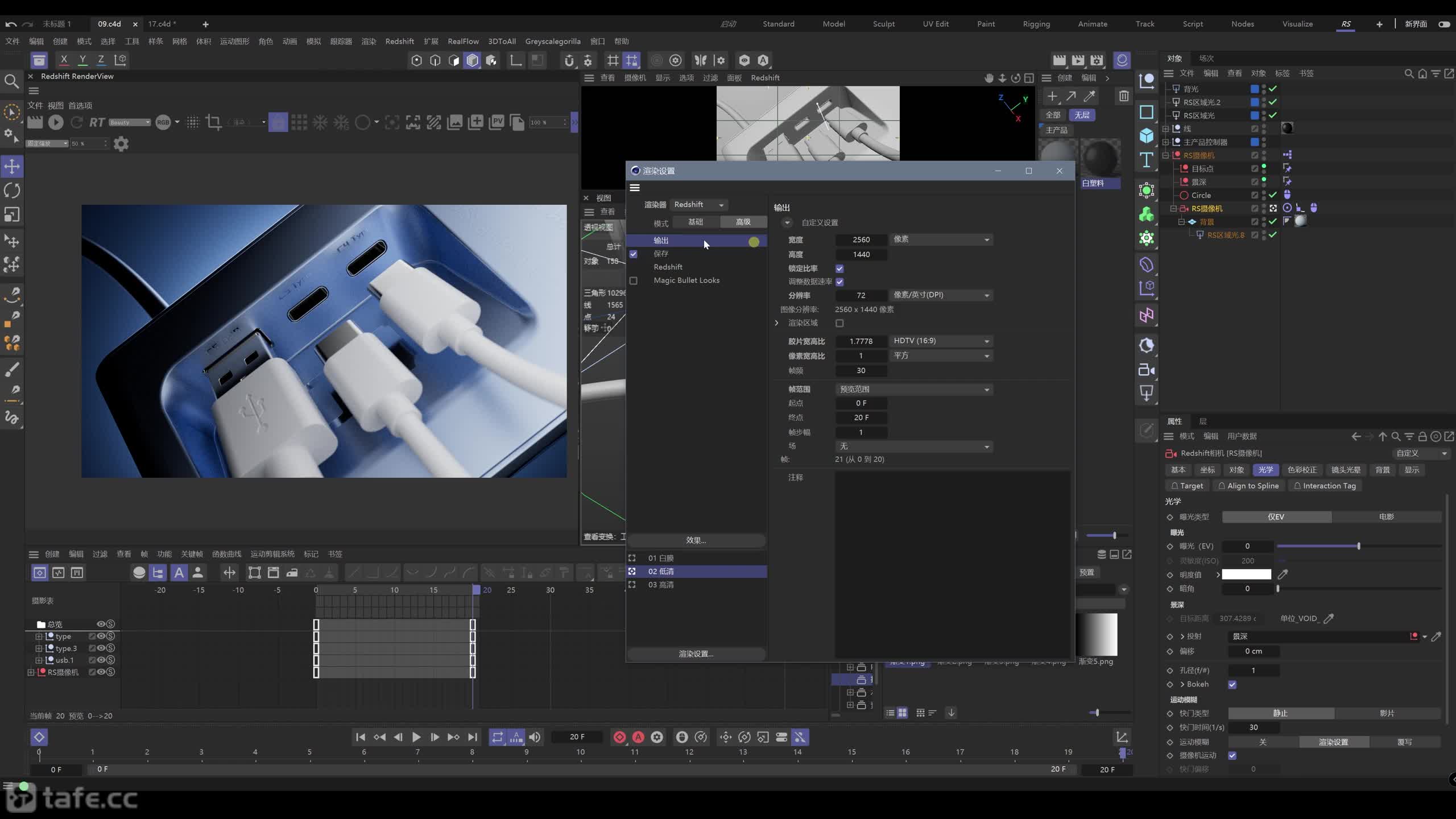The image size is (1456, 819).
Task: Enable the Magic Bullet Looks checkbox
Action: 634,280
